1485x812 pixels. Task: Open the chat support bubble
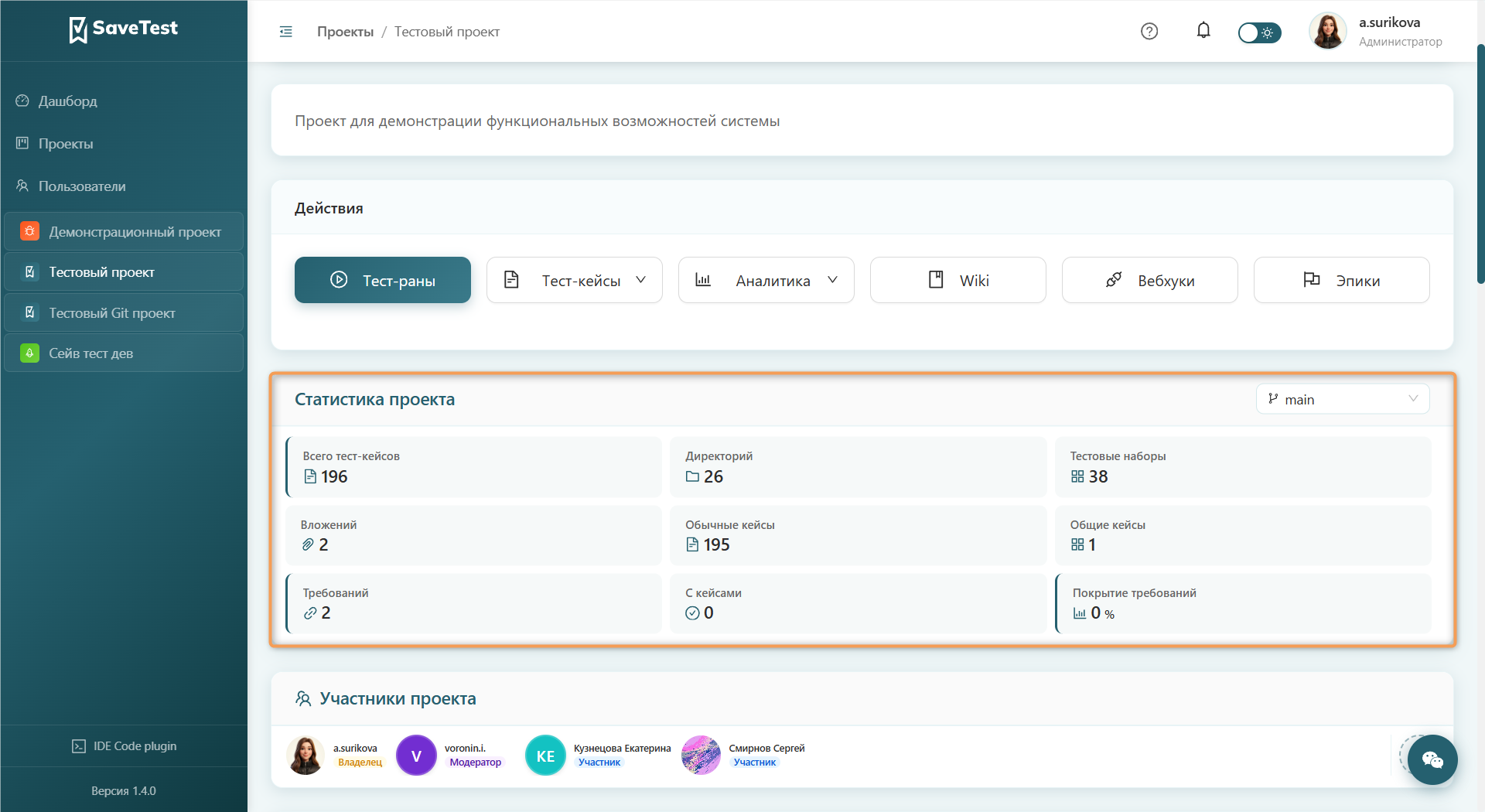1432,759
